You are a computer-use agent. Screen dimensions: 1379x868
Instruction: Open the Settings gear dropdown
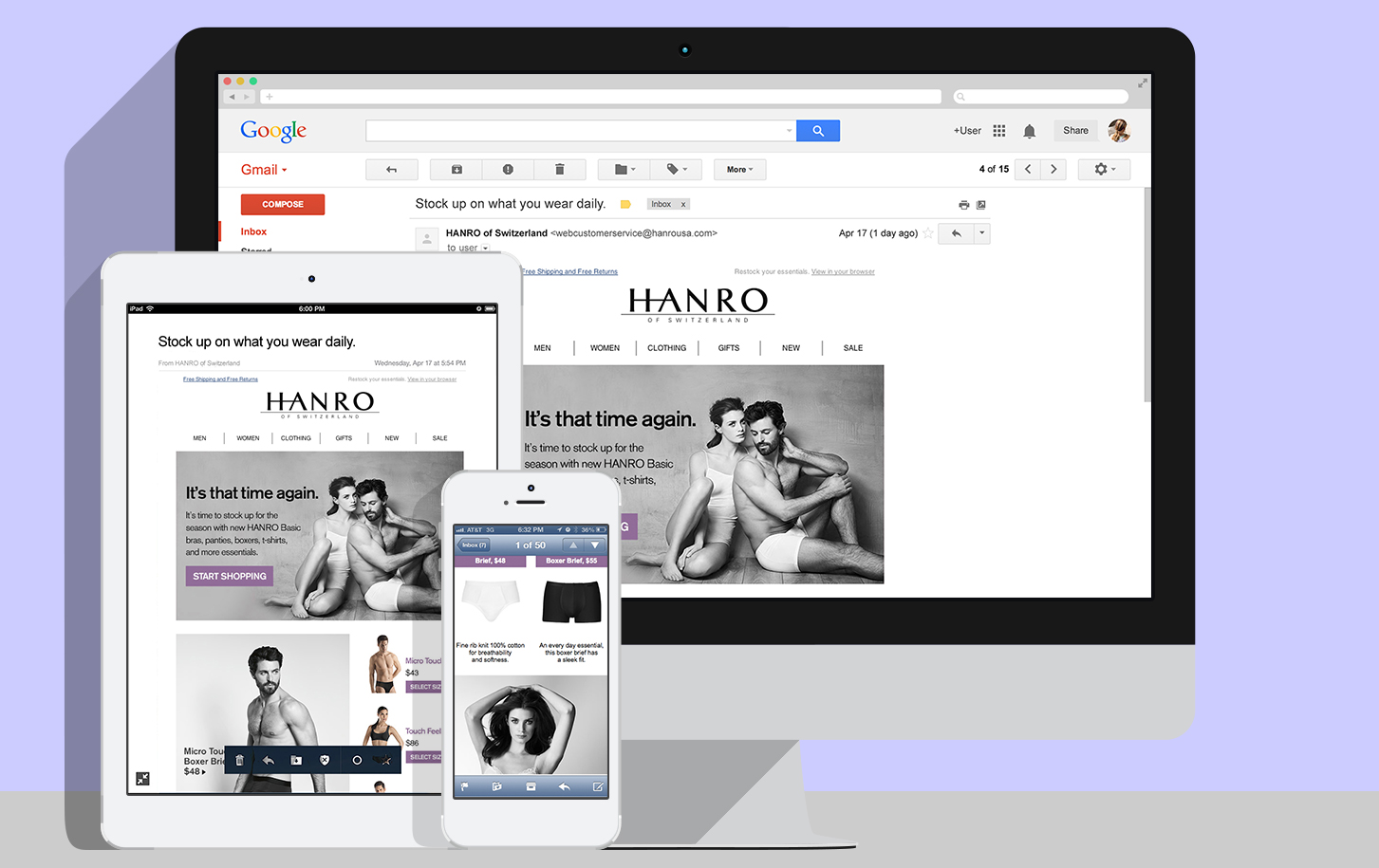pyautogui.click(x=1105, y=170)
